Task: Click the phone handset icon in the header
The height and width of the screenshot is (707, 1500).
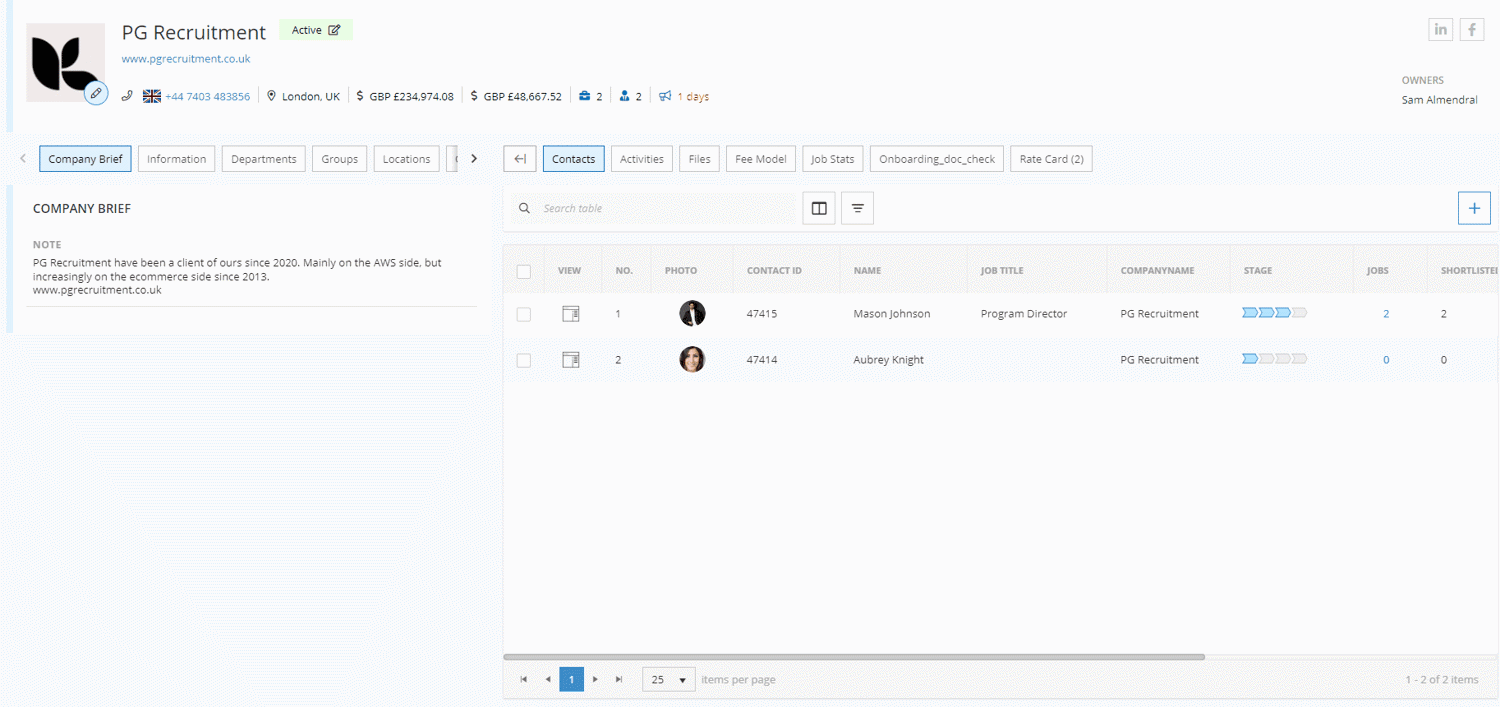Action: (x=127, y=96)
